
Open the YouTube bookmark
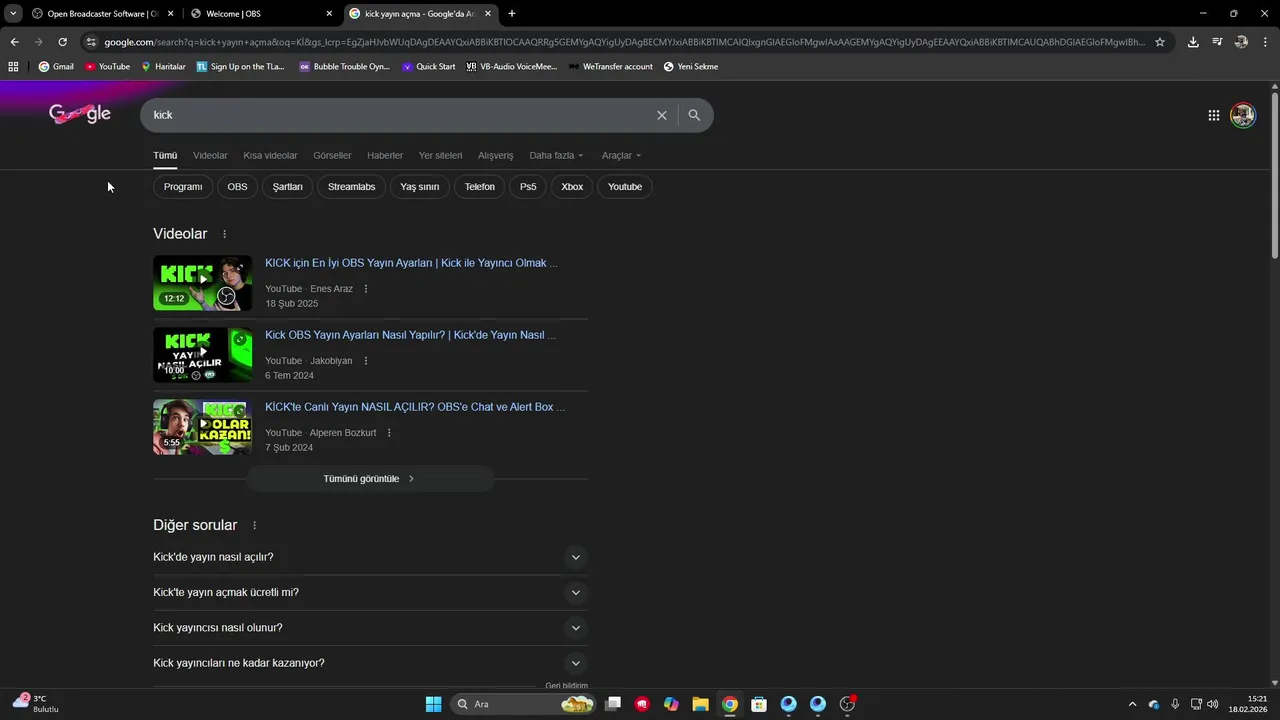click(108, 66)
